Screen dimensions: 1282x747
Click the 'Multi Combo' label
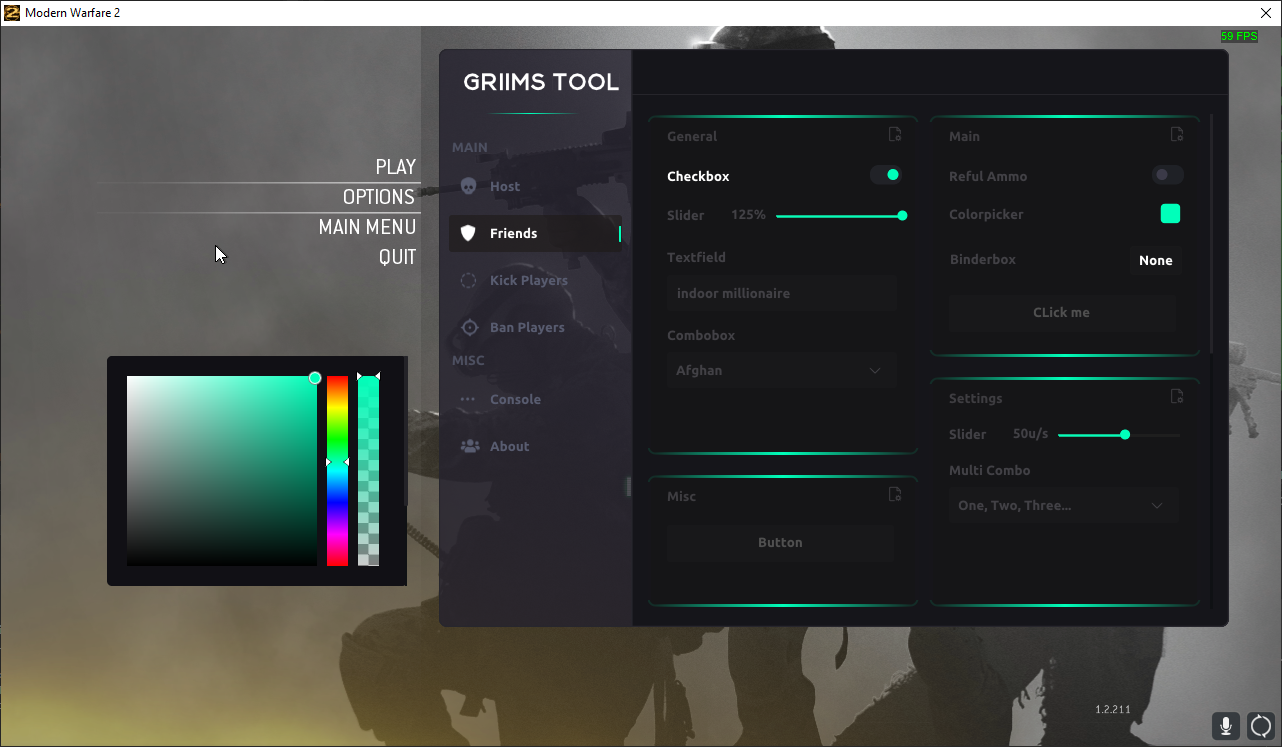coord(989,470)
